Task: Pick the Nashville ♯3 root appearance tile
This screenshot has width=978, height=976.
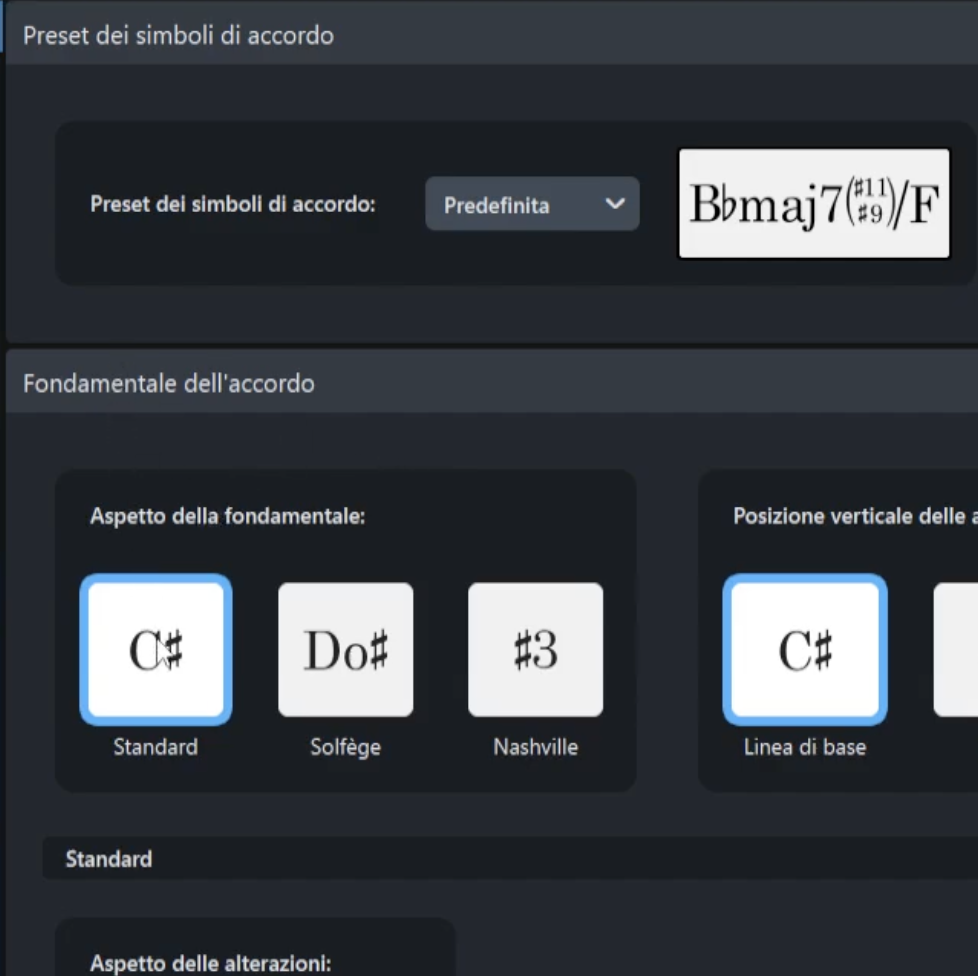Action: (535, 649)
